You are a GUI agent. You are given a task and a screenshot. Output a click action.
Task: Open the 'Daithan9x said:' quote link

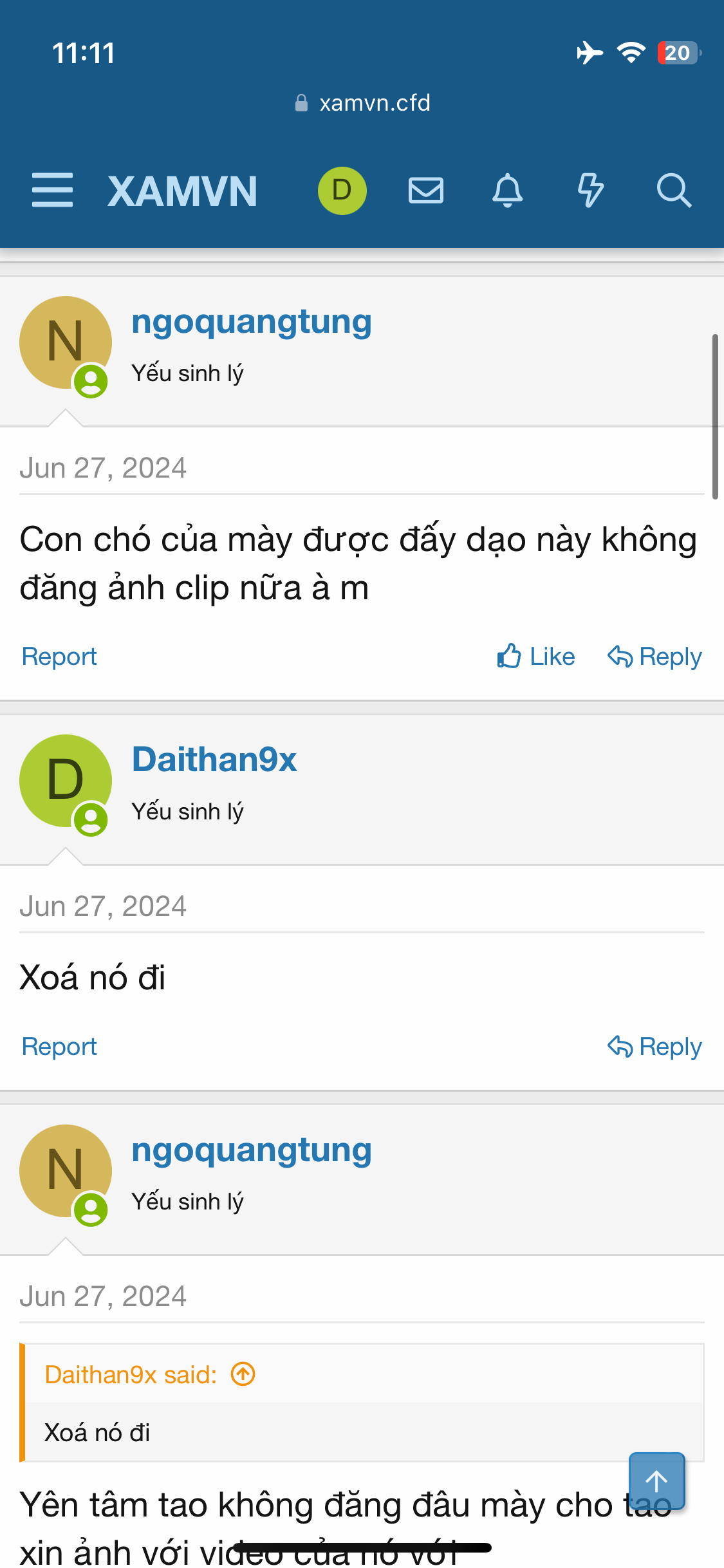pos(131,1375)
